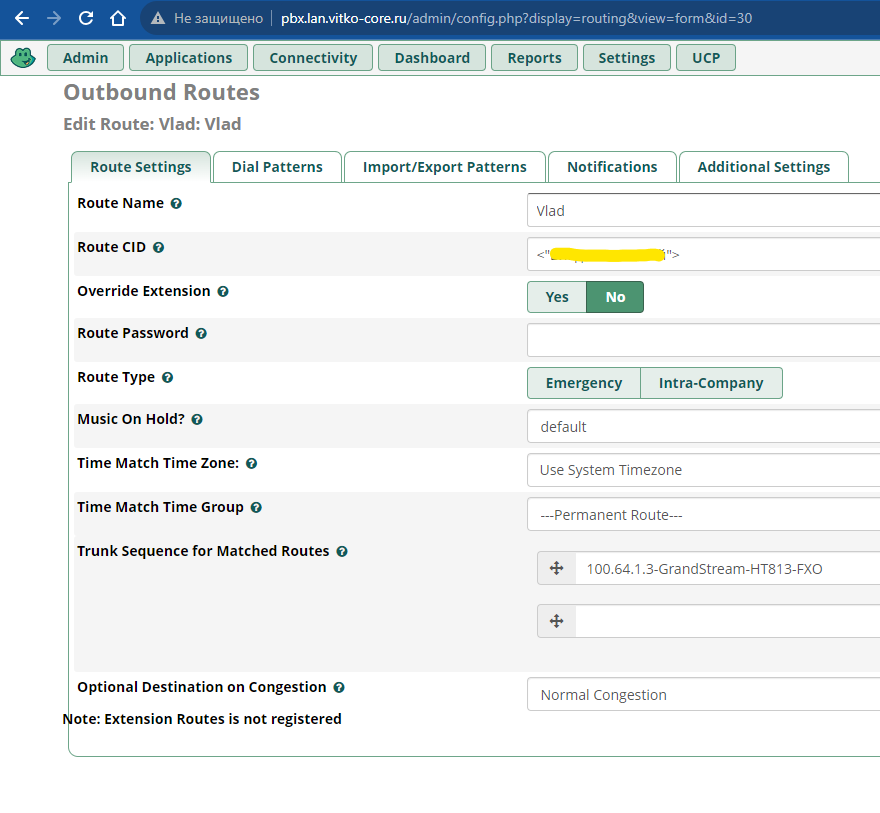Click drag handle for GrandStream trunk row
This screenshot has width=880, height=813.
tap(557, 569)
